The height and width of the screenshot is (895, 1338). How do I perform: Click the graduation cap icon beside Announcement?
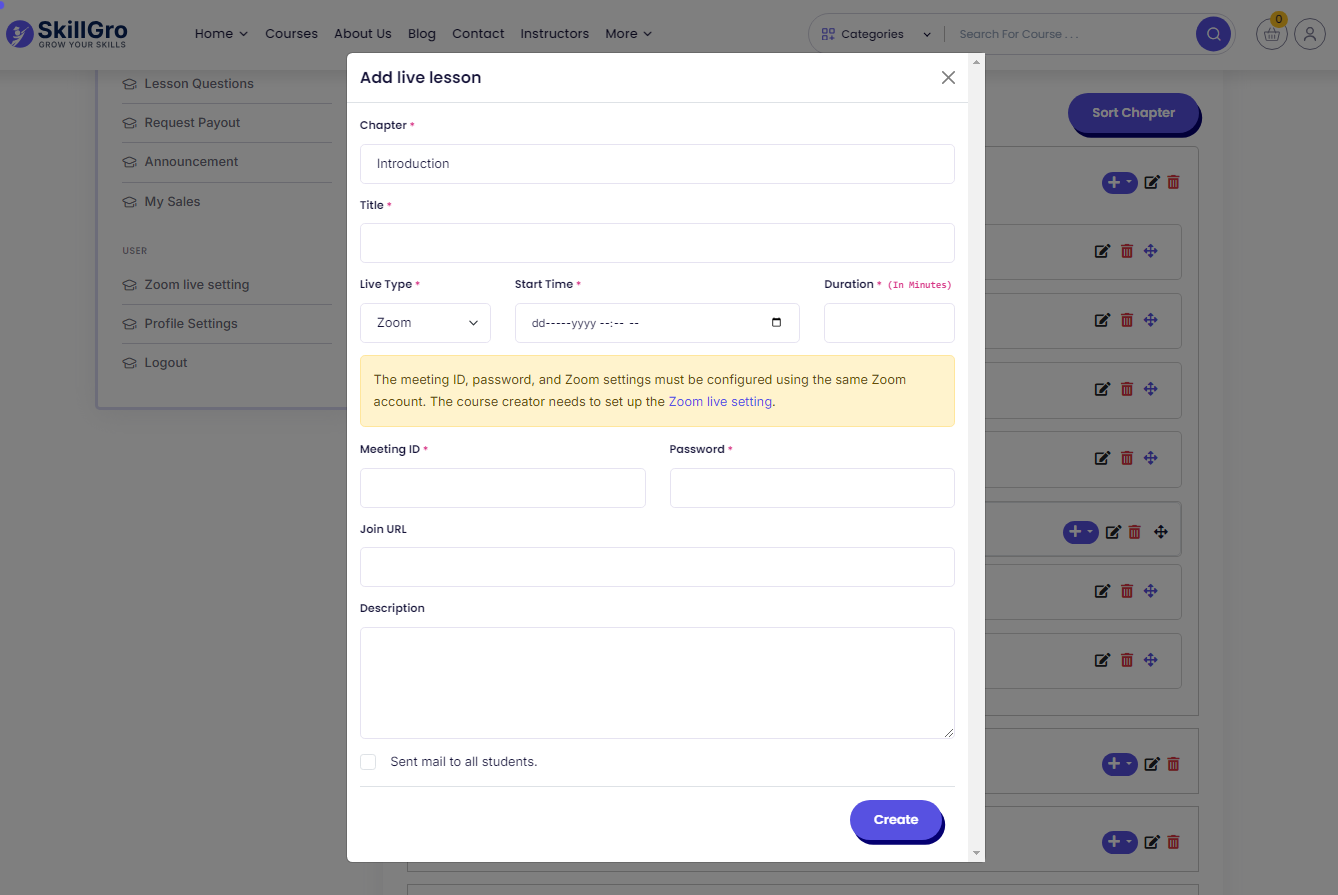129,162
